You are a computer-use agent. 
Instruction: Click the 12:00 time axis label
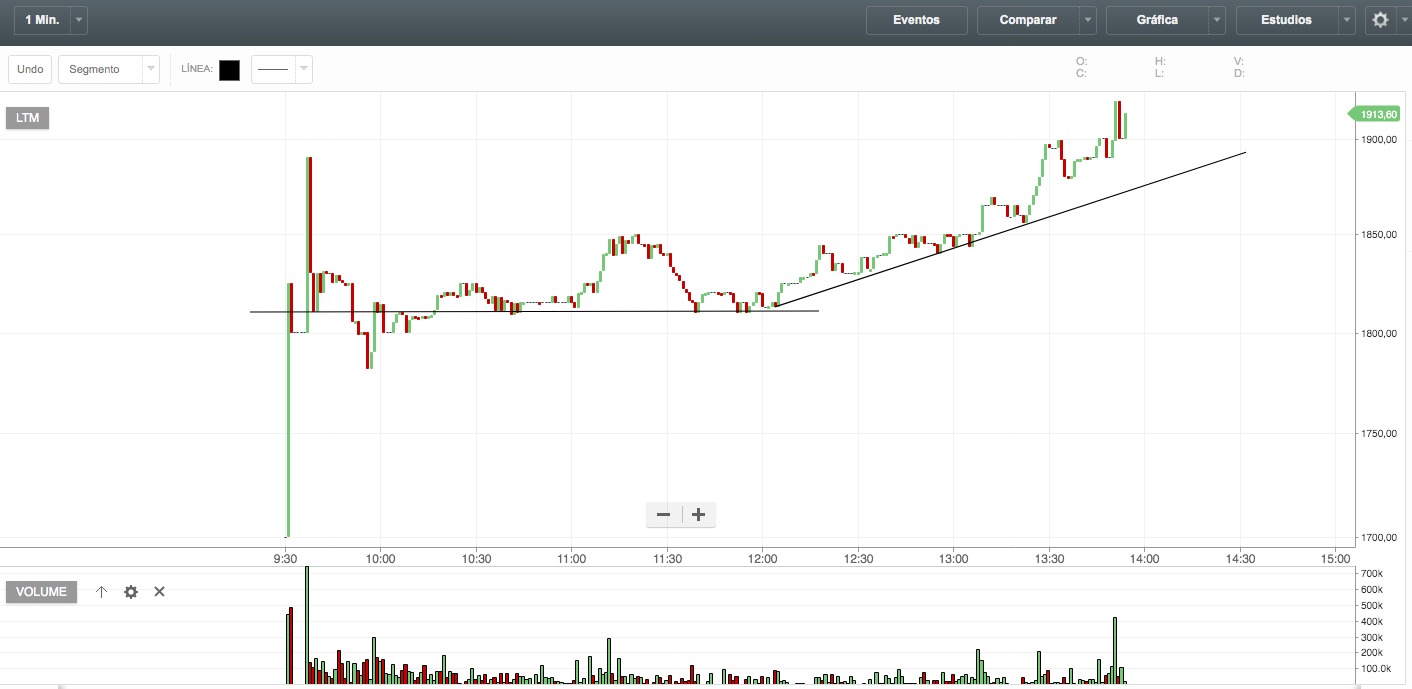pos(762,558)
